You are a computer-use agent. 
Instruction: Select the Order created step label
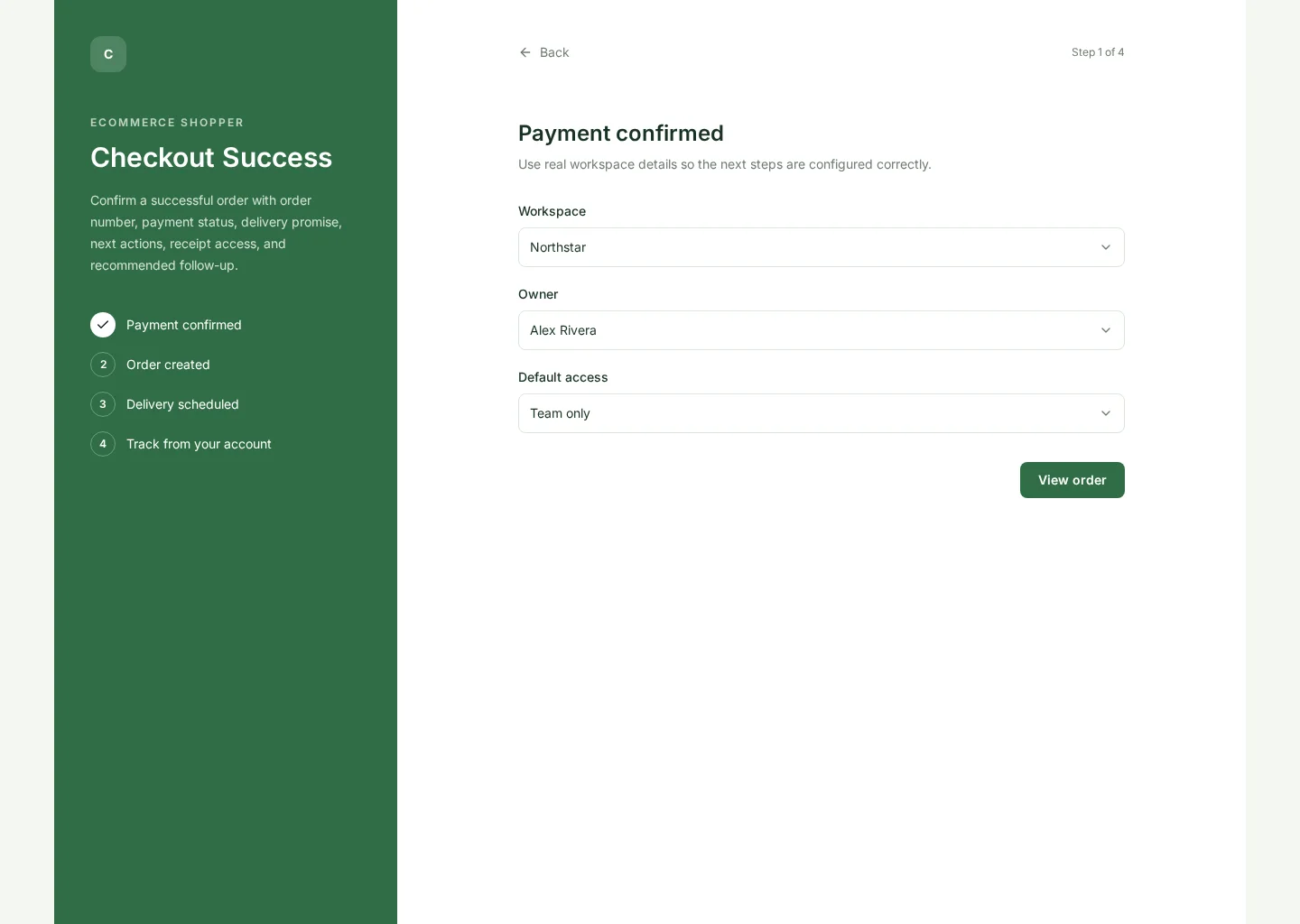click(168, 365)
